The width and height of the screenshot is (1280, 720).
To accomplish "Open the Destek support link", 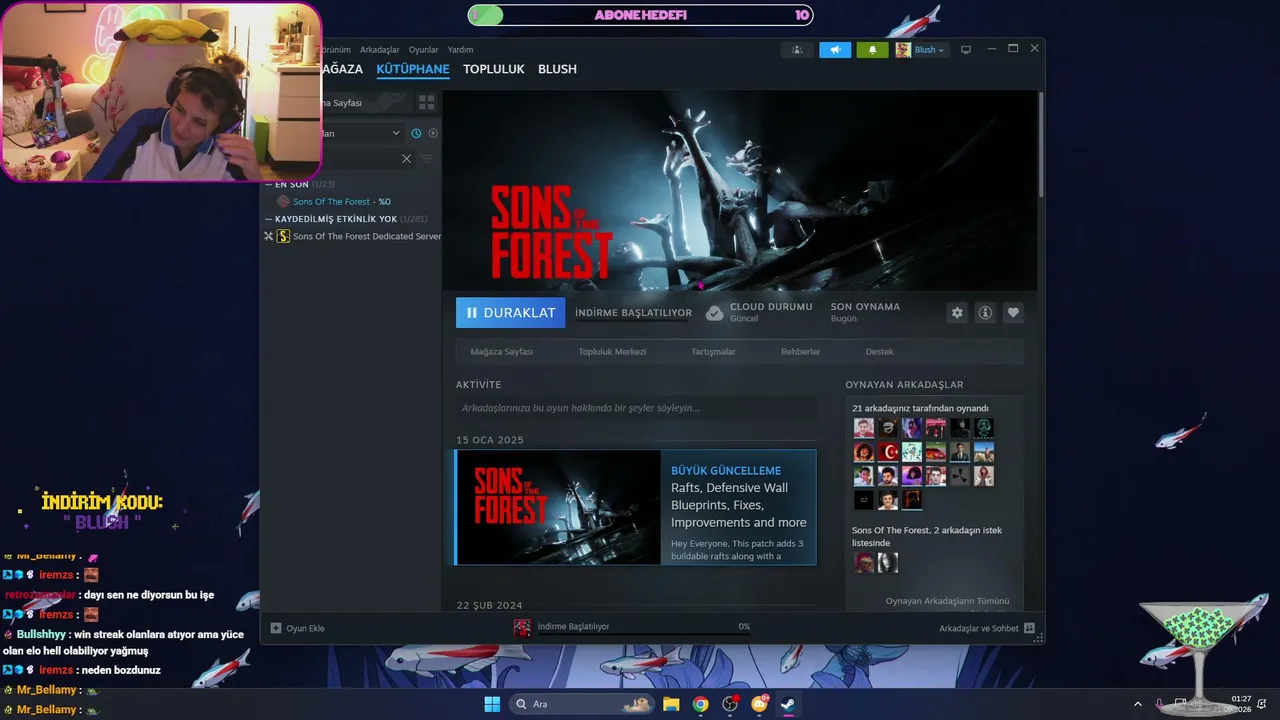I will tap(880, 352).
